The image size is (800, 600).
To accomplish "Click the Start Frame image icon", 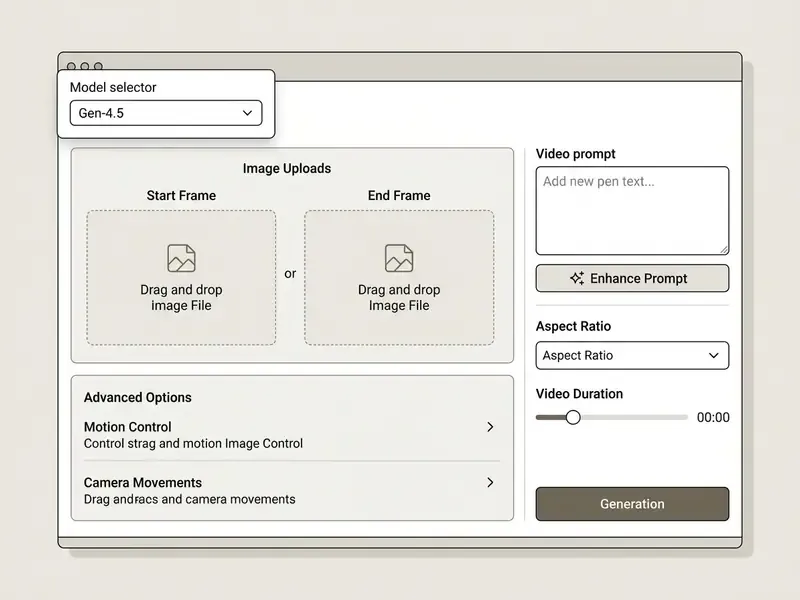I will pos(181,258).
